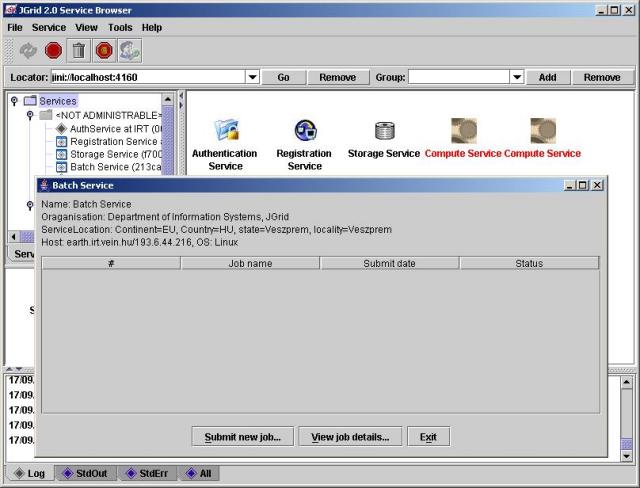Click the refresh arrows toolbar icon
Screen dimensions: 640x488
[x=28, y=50]
